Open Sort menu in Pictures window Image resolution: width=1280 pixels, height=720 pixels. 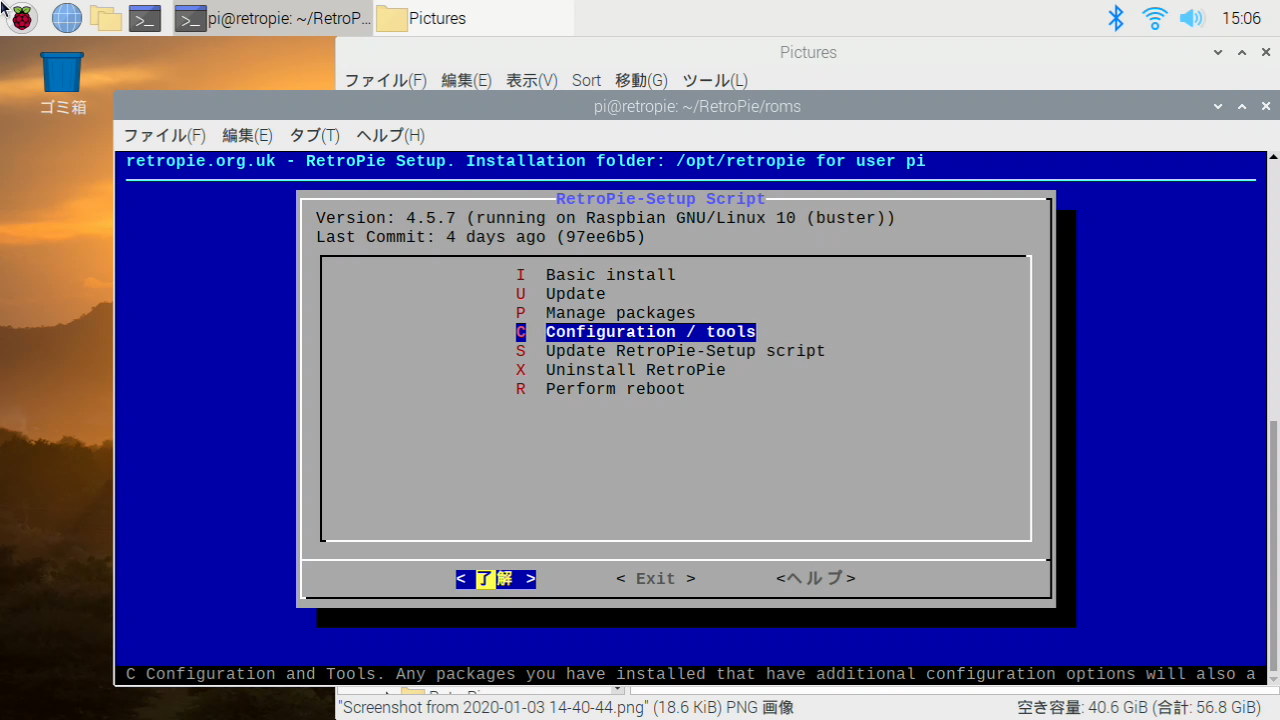(586, 80)
